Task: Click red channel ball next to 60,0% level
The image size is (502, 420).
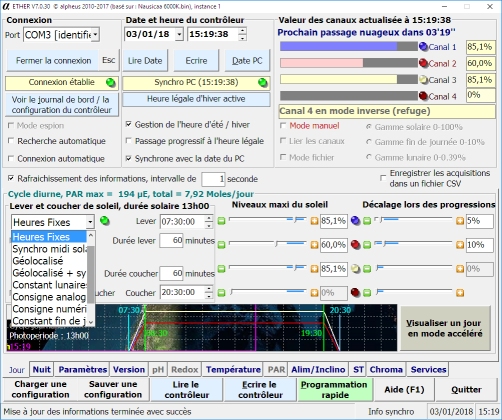Action: 356,245
